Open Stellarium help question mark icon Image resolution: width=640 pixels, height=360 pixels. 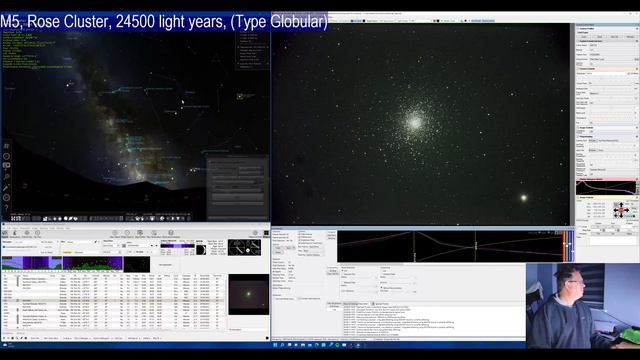point(6,208)
